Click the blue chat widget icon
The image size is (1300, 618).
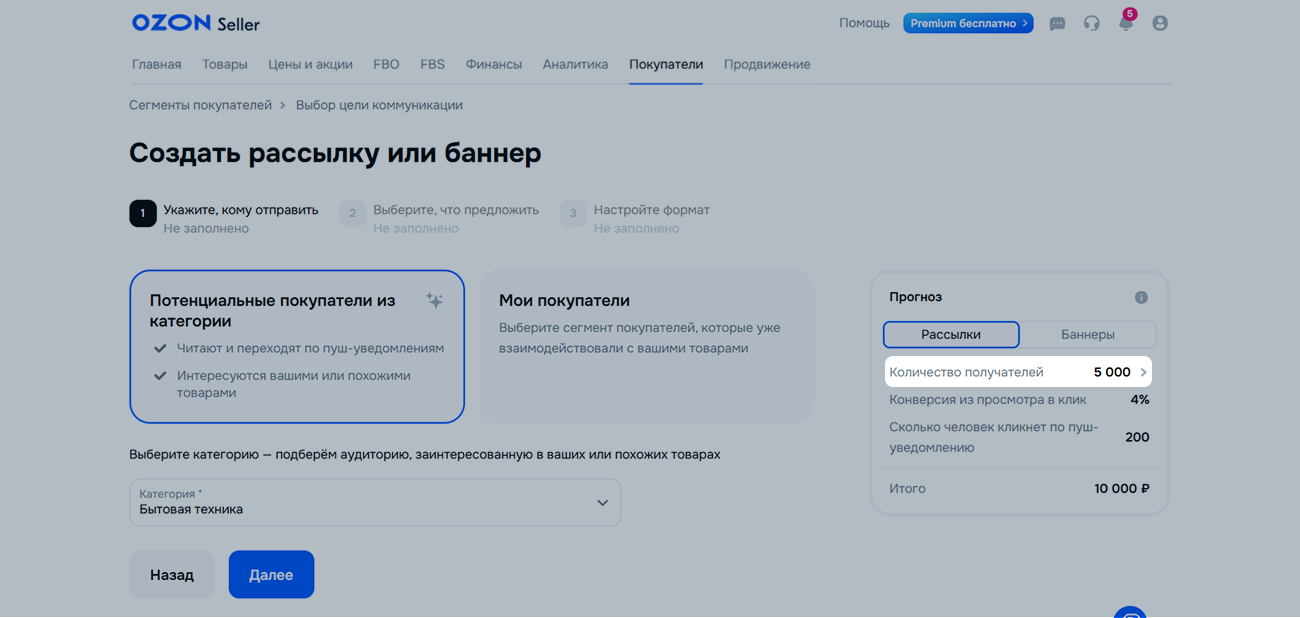click(1130, 611)
